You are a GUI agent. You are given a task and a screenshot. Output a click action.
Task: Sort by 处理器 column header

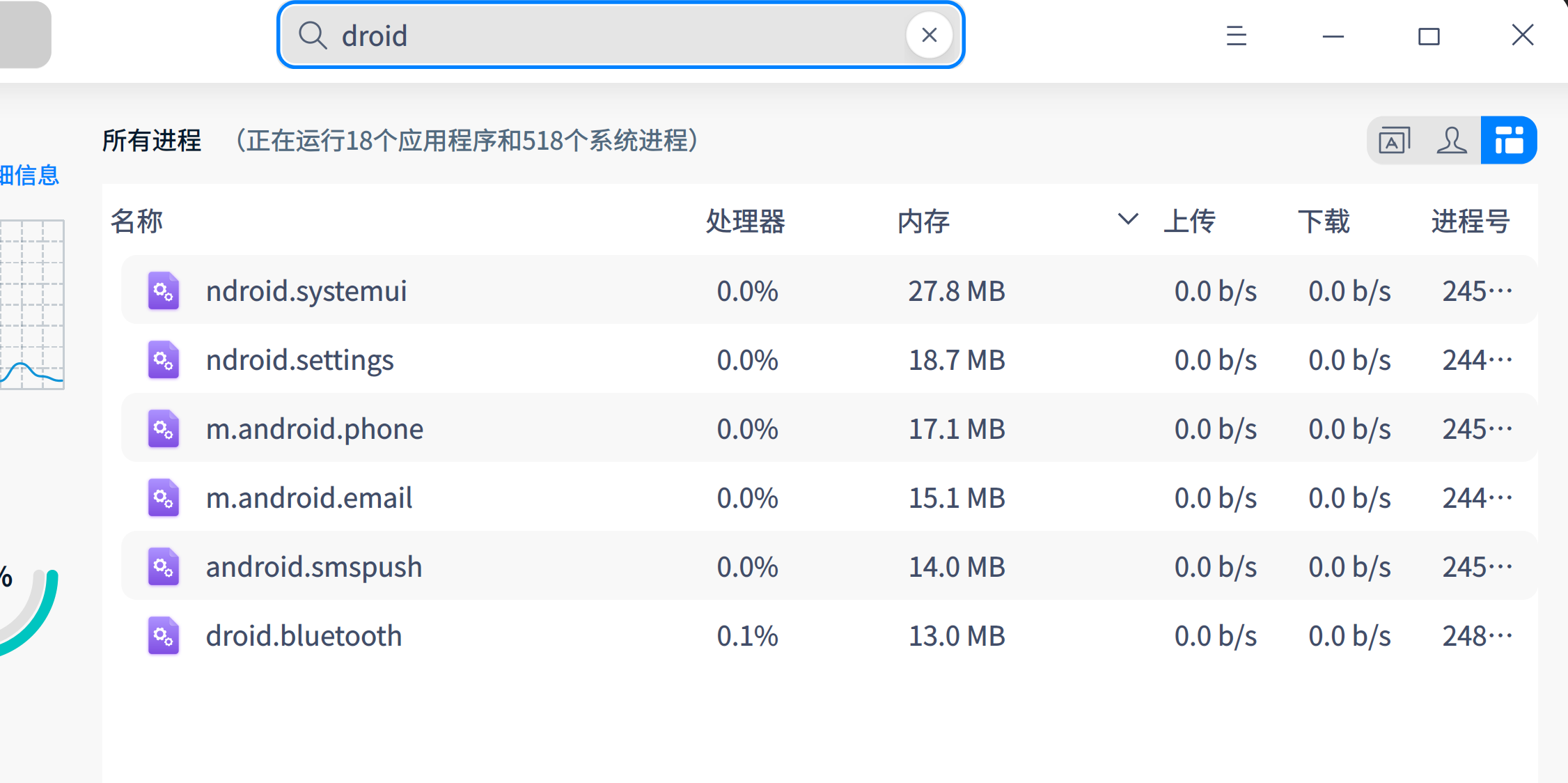(x=745, y=222)
